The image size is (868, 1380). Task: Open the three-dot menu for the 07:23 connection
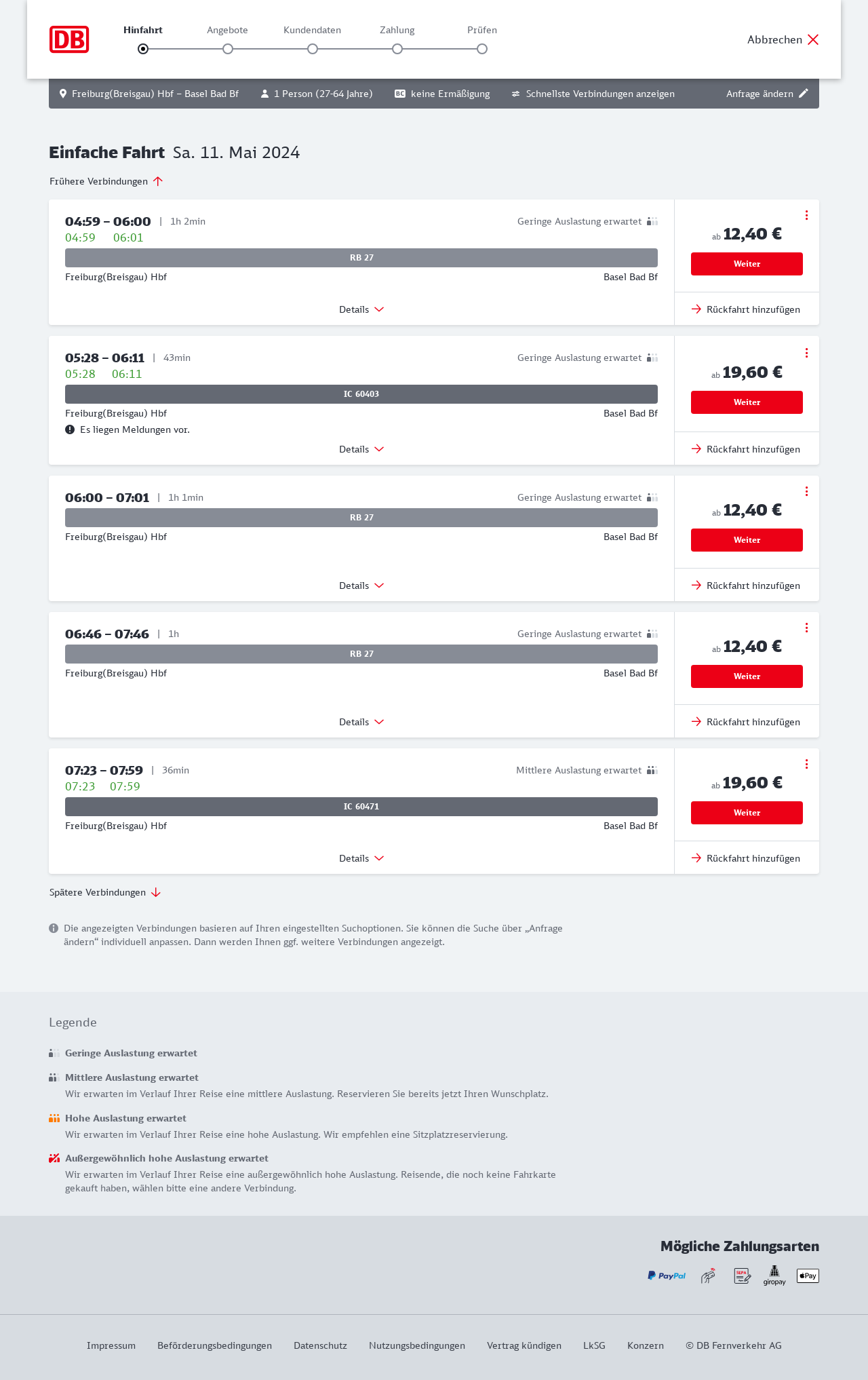click(x=806, y=764)
